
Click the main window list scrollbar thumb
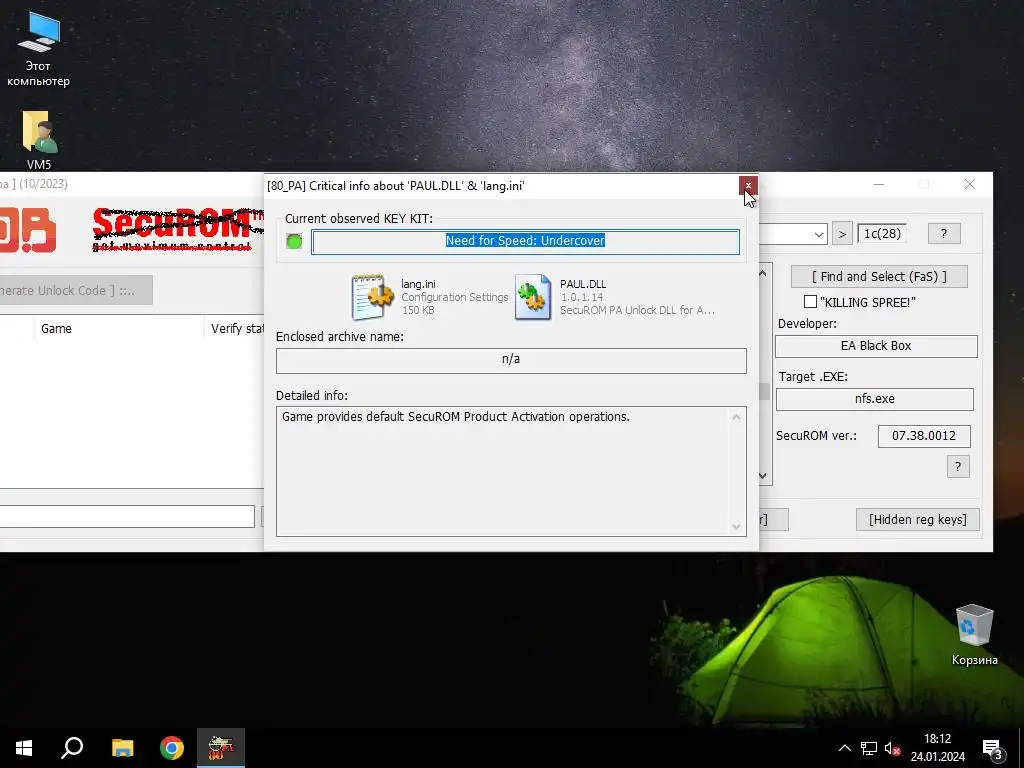[x=764, y=391]
